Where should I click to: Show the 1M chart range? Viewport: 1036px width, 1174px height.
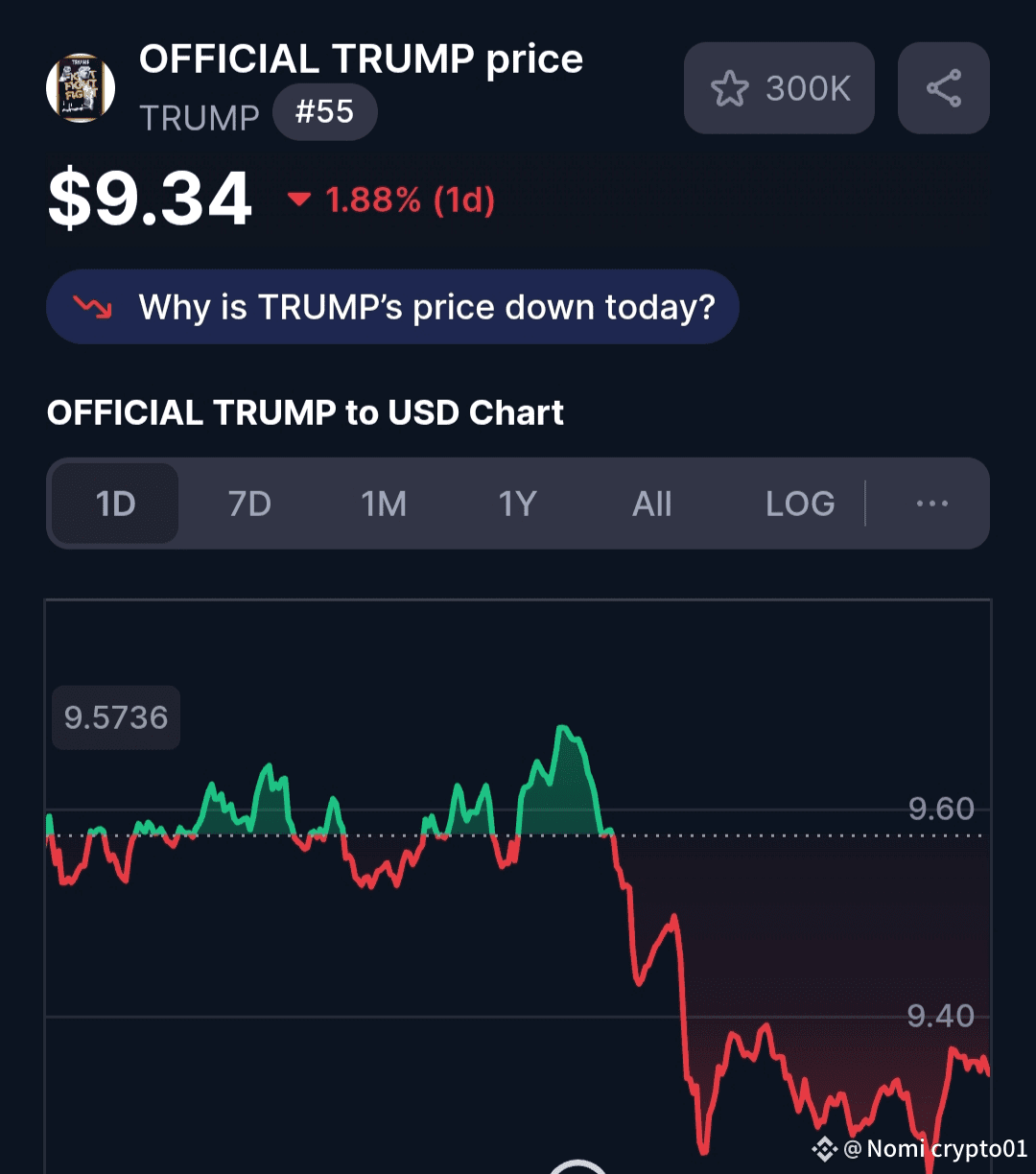(383, 504)
